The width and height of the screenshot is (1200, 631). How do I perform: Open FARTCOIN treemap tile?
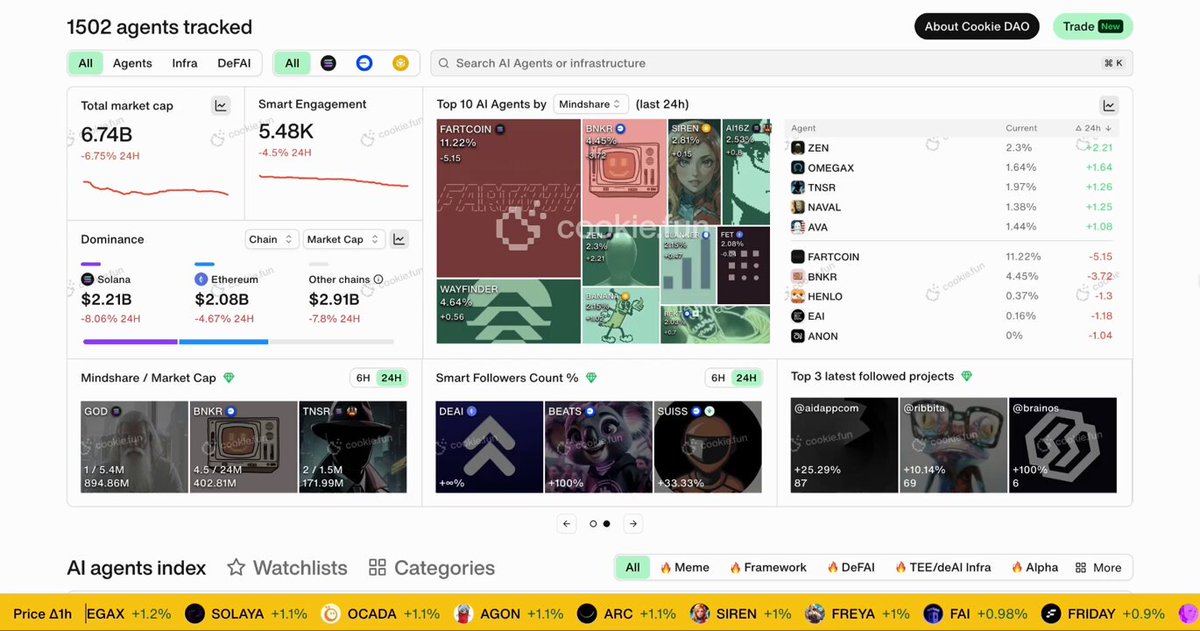point(509,198)
